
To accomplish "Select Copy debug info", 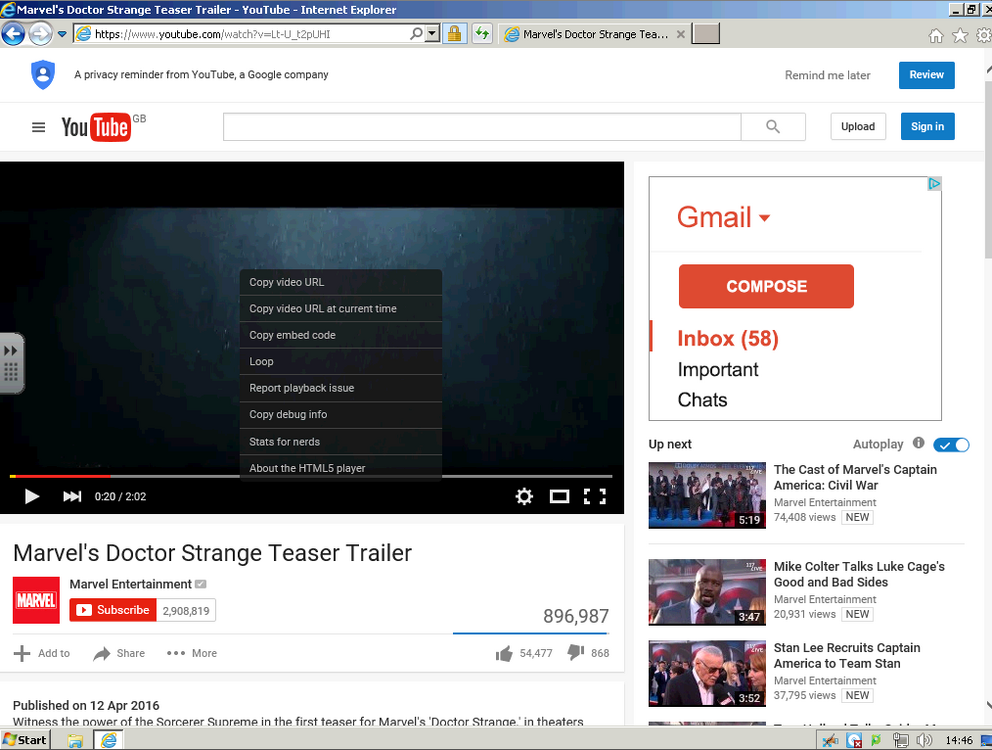I will [340, 415].
